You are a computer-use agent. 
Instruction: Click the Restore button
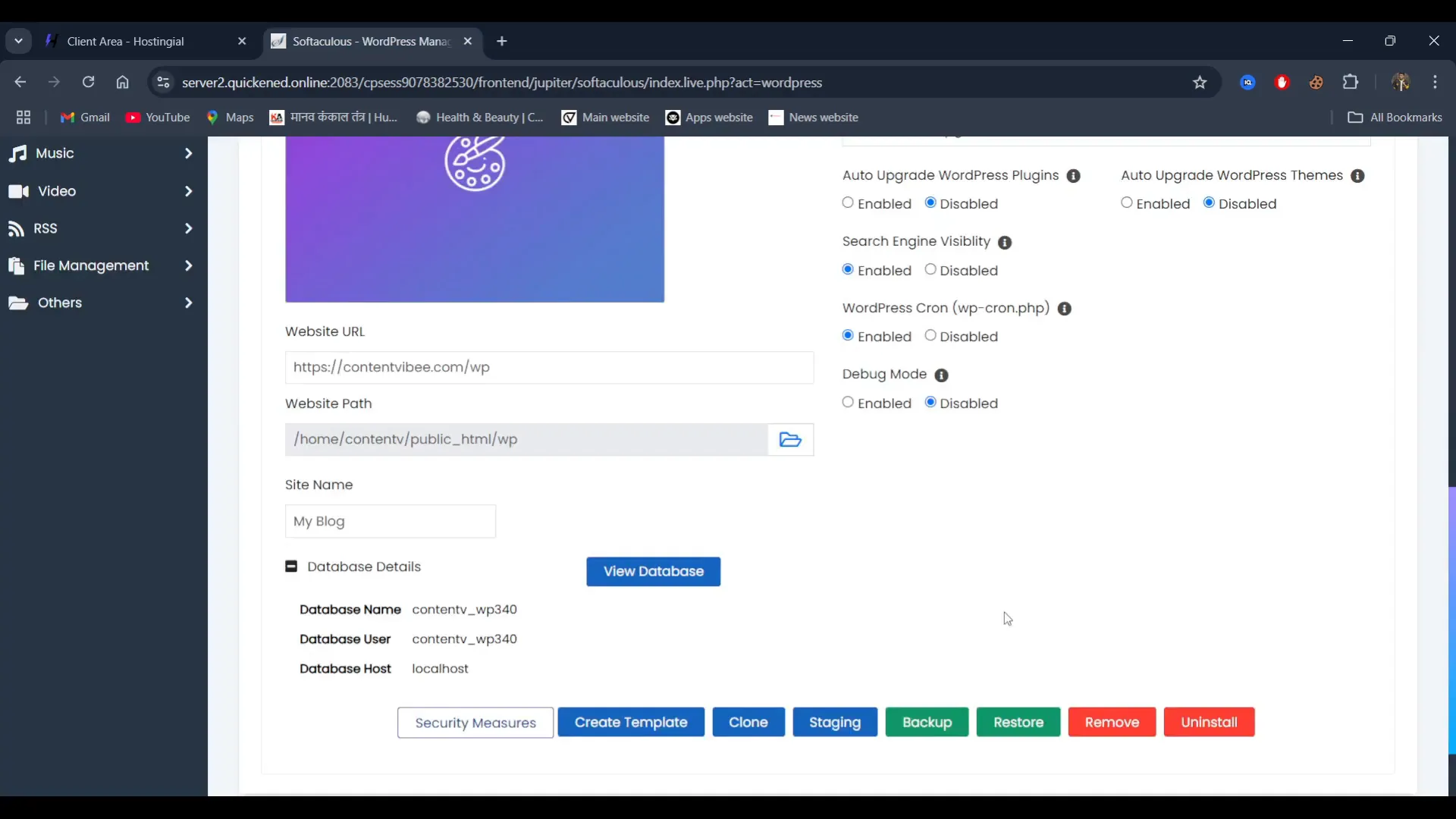point(1018,723)
